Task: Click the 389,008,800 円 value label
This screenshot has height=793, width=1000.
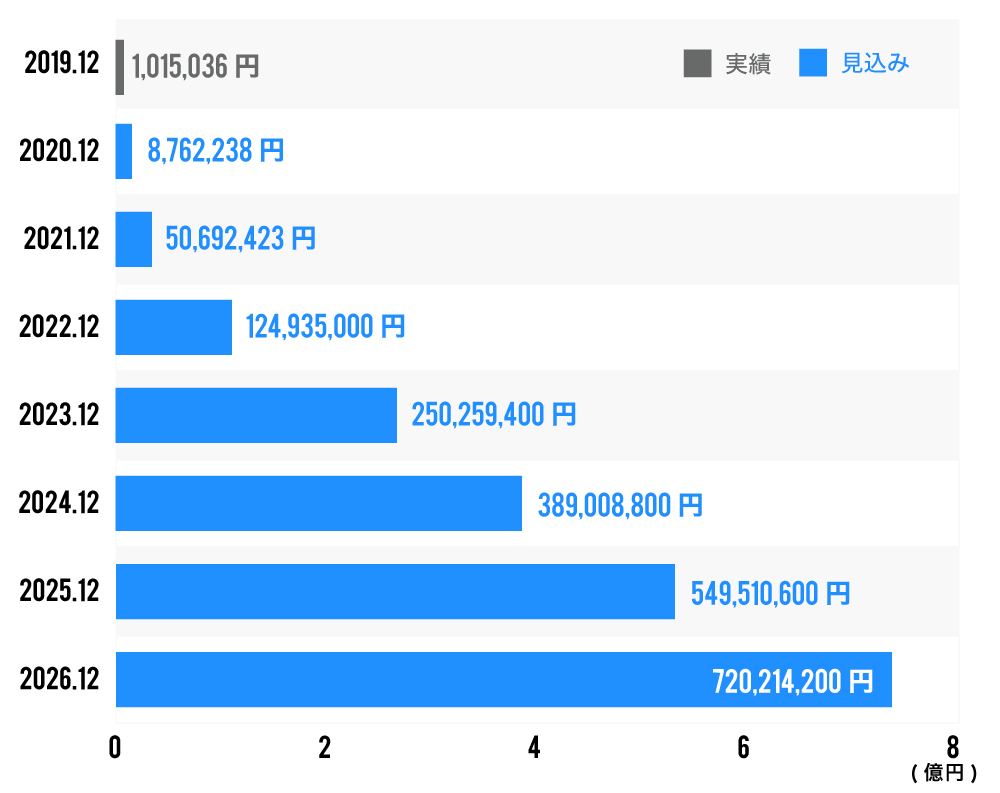Action: (620, 505)
